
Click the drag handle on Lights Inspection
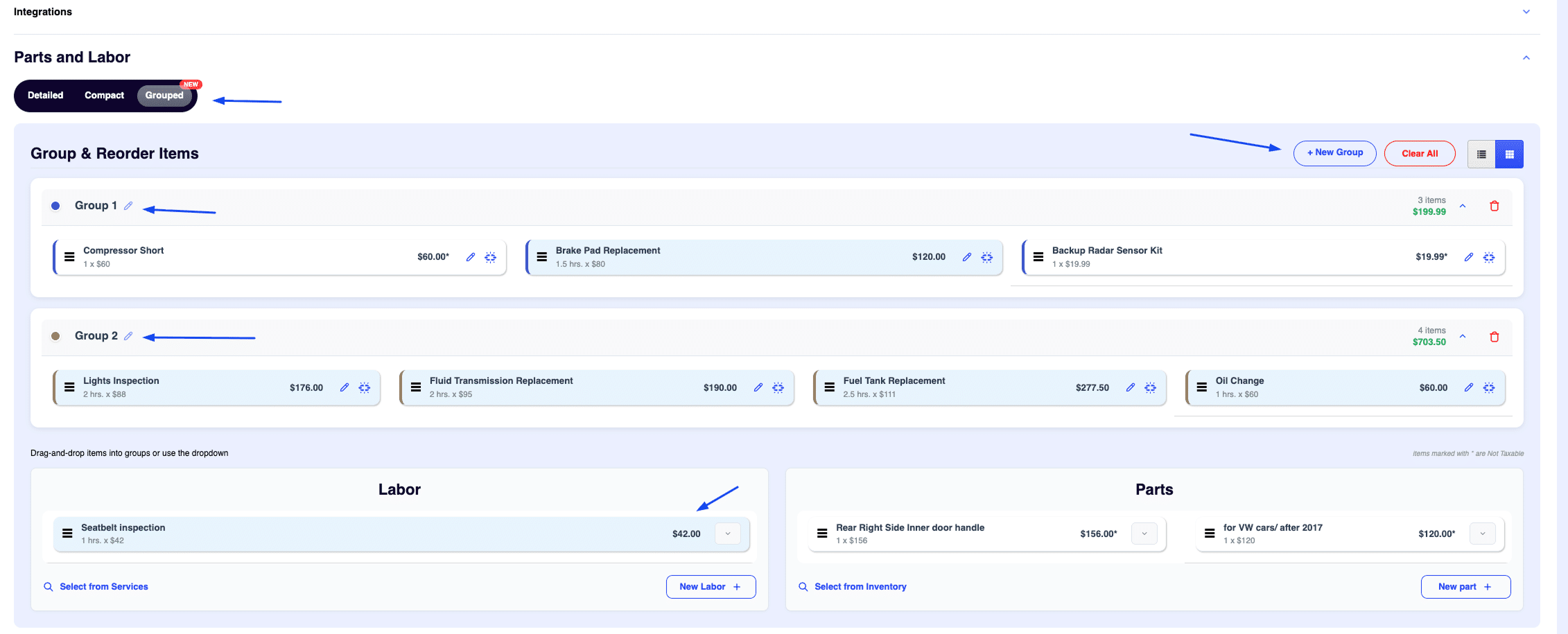coord(69,387)
